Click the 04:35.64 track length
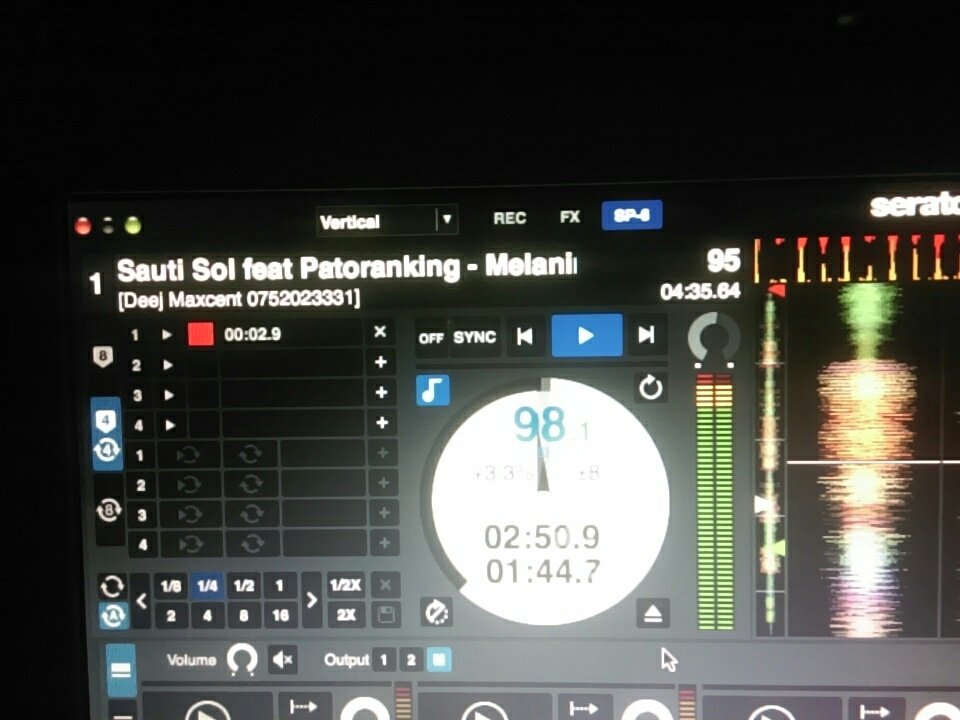This screenshot has height=720, width=960. [x=700, y=291]
